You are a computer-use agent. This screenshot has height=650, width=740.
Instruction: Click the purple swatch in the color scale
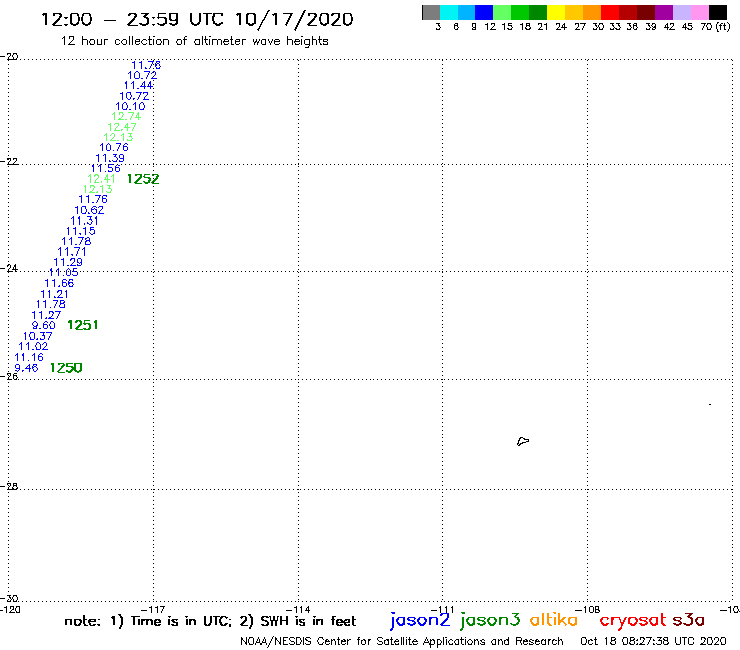[x=664, y=12]
